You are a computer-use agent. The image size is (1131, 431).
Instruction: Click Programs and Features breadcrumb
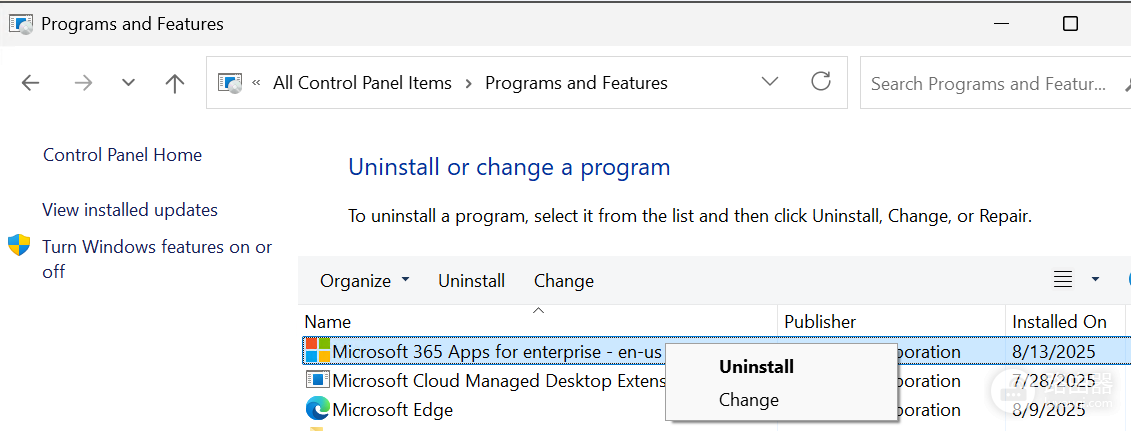click(576, 83)
